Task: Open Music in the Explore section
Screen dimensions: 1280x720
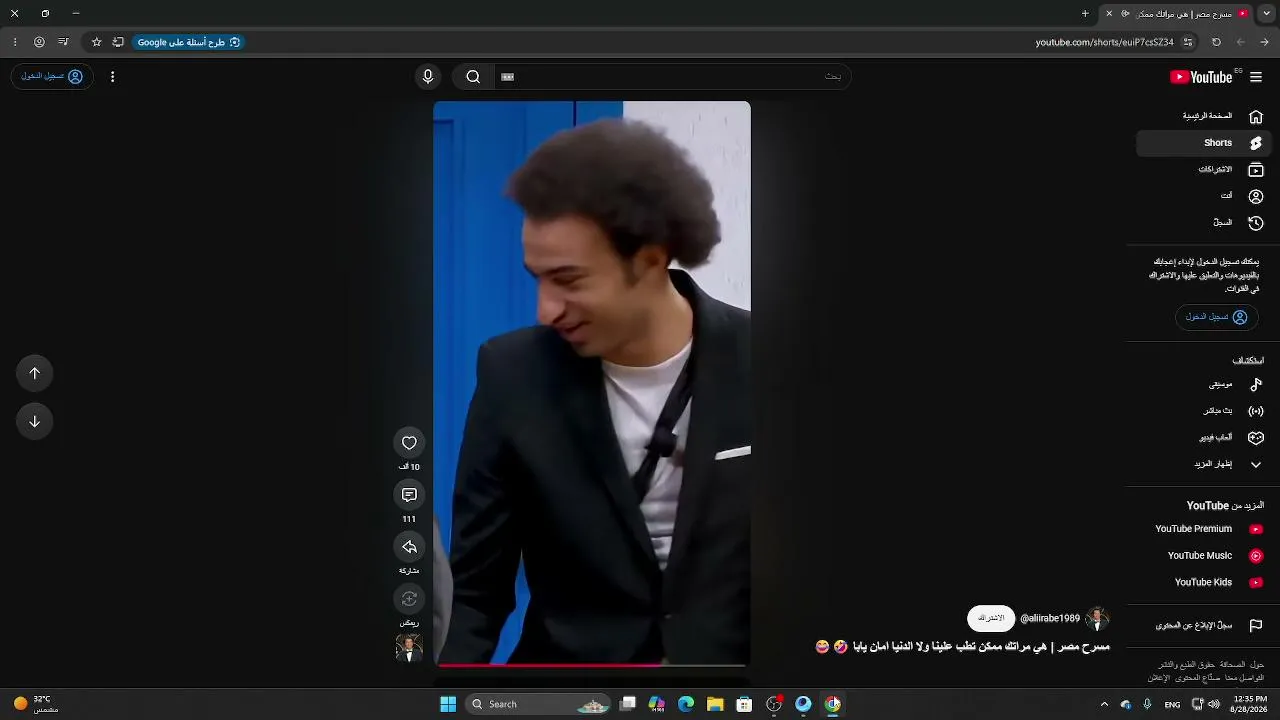Action: click(x=1203, y=384)
